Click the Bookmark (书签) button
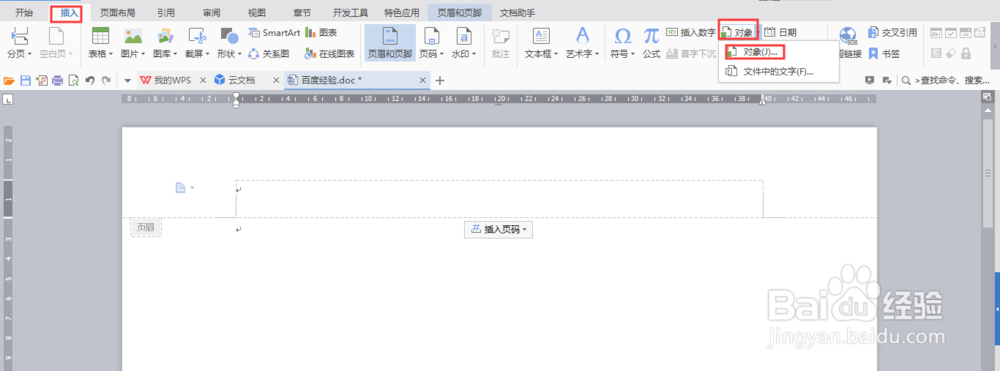1000x371 pixels. point(885,54)
